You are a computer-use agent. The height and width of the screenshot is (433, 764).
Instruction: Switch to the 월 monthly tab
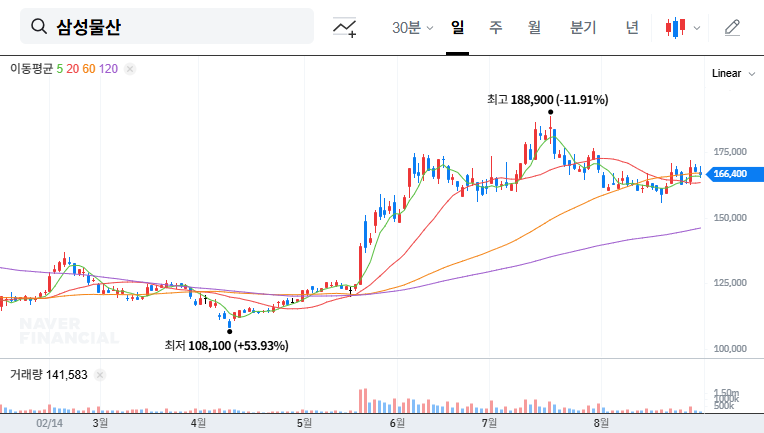[x=535, y=27]
